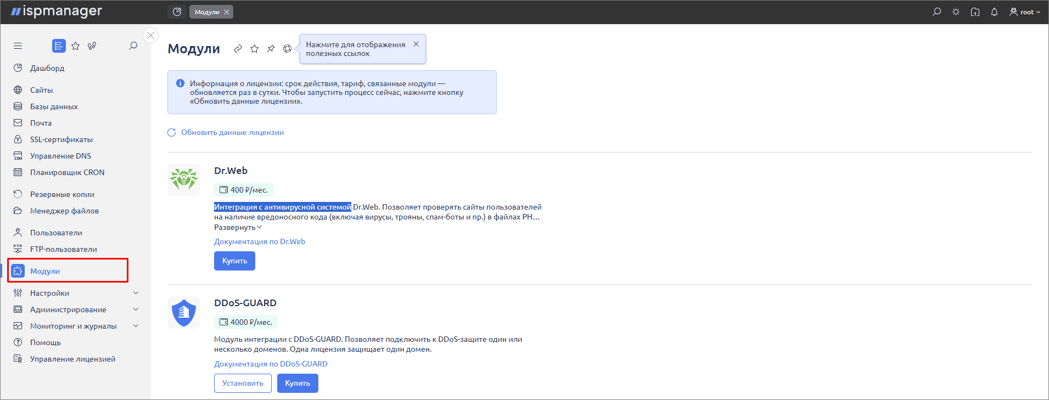
Task: Close the Модули tab
Action: click(227, 12)
